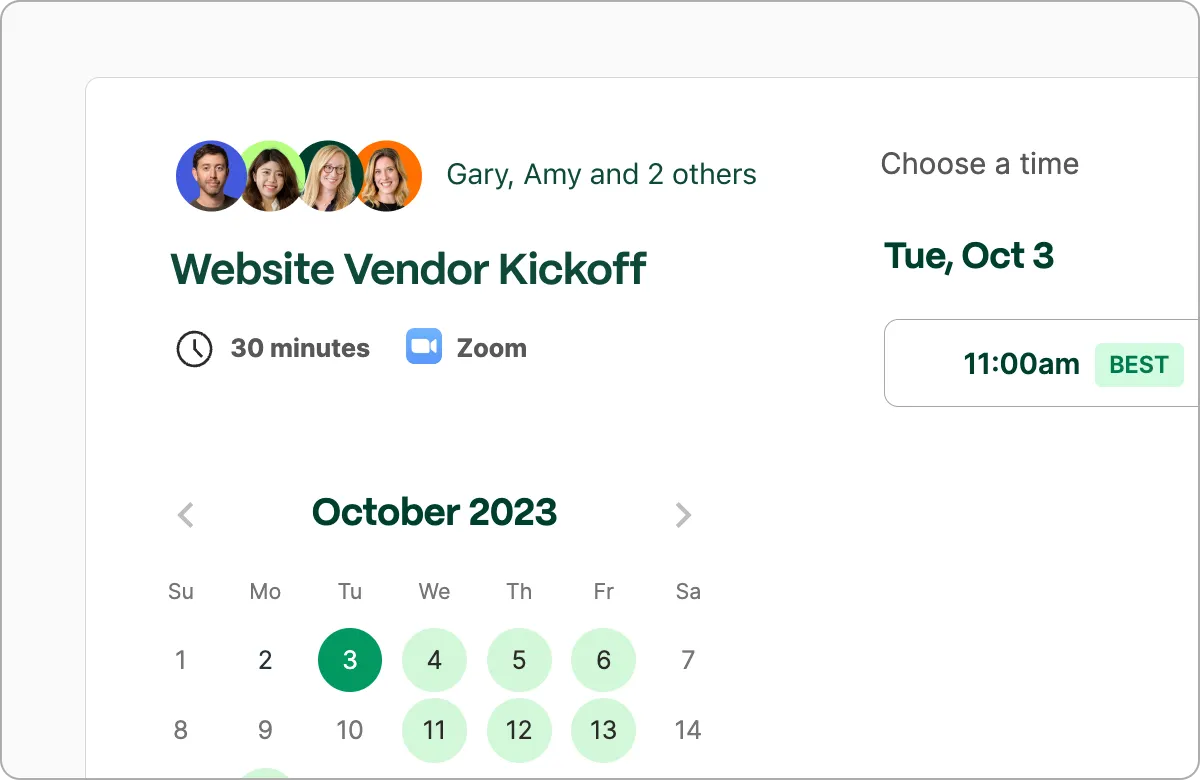The height and width of the screenshot is (780, 1200).
Task: Click the BEST badge on the time slot
Action: pos(1139,365)
